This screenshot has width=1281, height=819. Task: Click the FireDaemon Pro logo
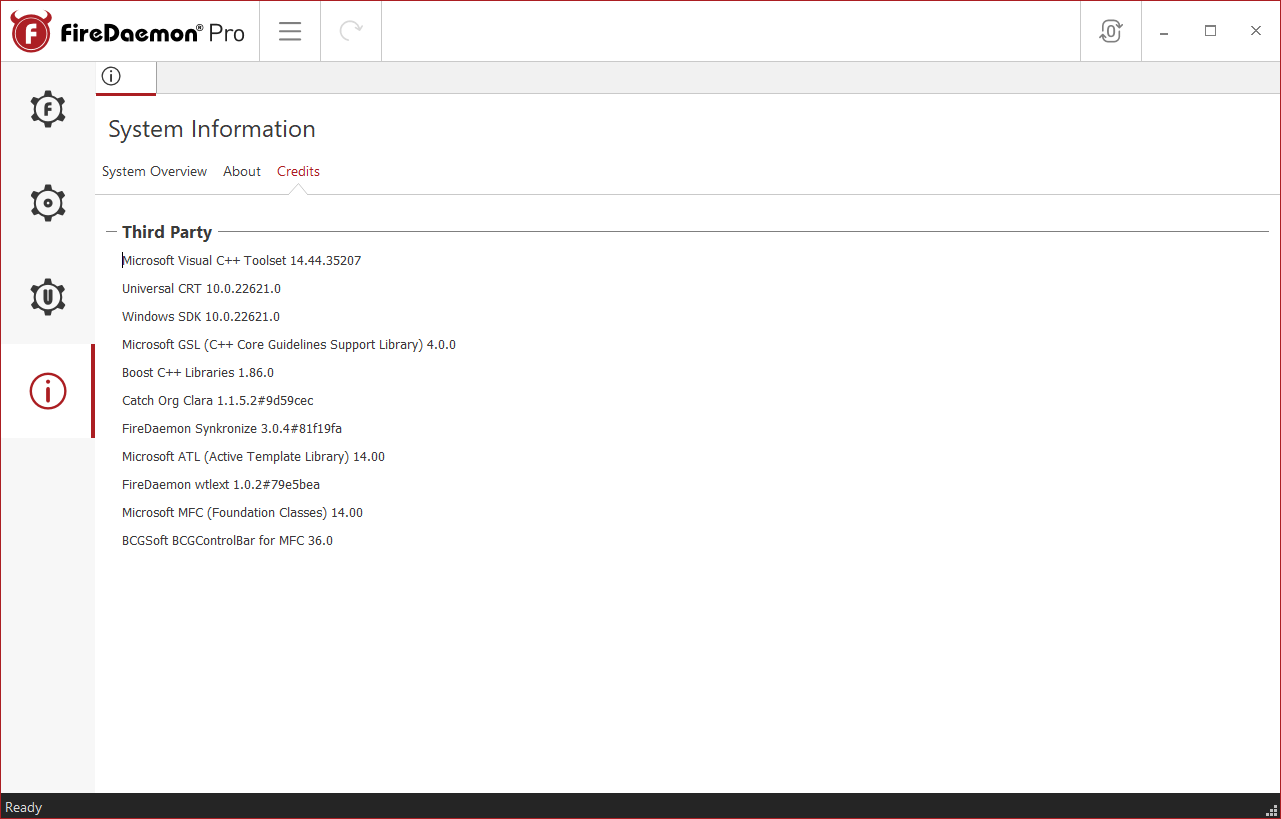(x=128, y=32)
